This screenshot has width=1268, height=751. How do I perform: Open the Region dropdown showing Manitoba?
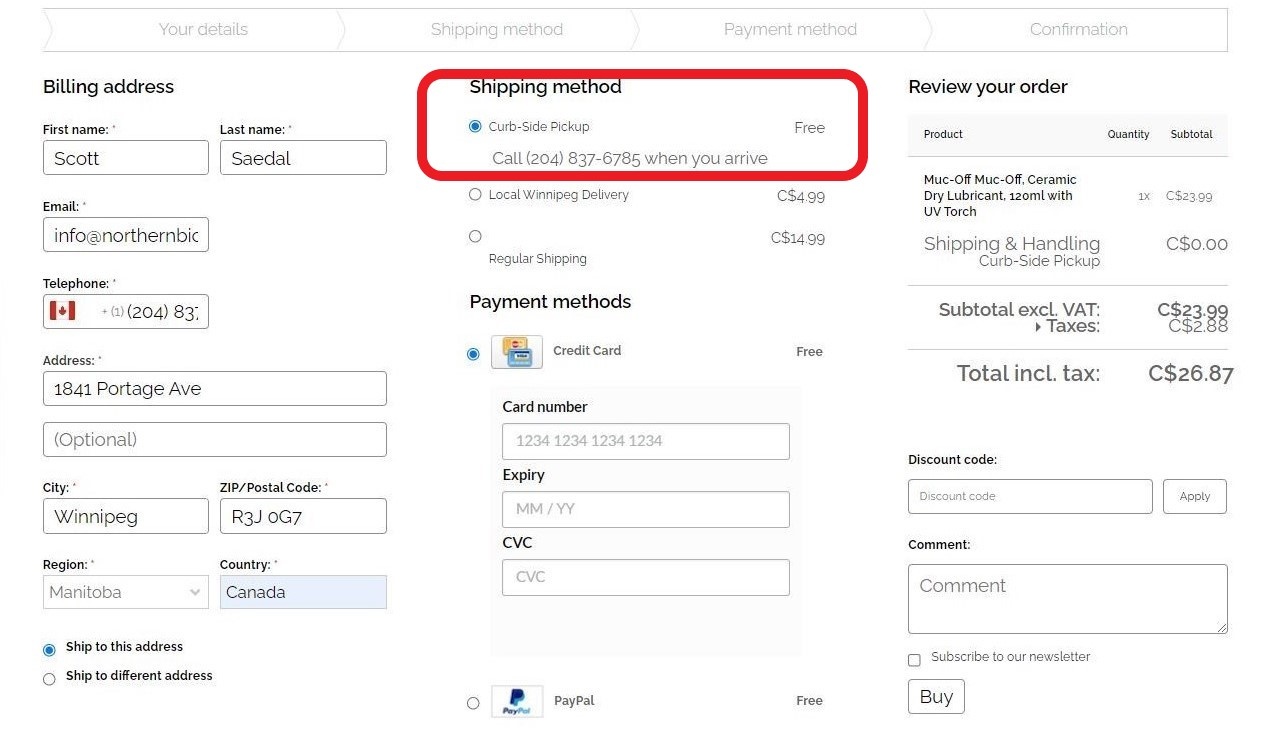click(126, 592)
